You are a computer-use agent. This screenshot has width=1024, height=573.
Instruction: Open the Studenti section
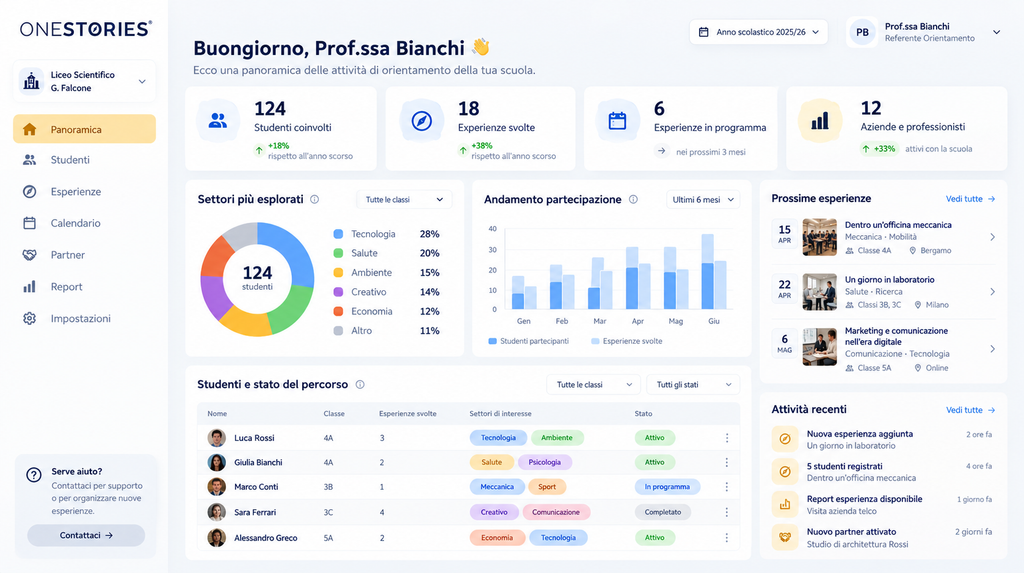[84, 160]
